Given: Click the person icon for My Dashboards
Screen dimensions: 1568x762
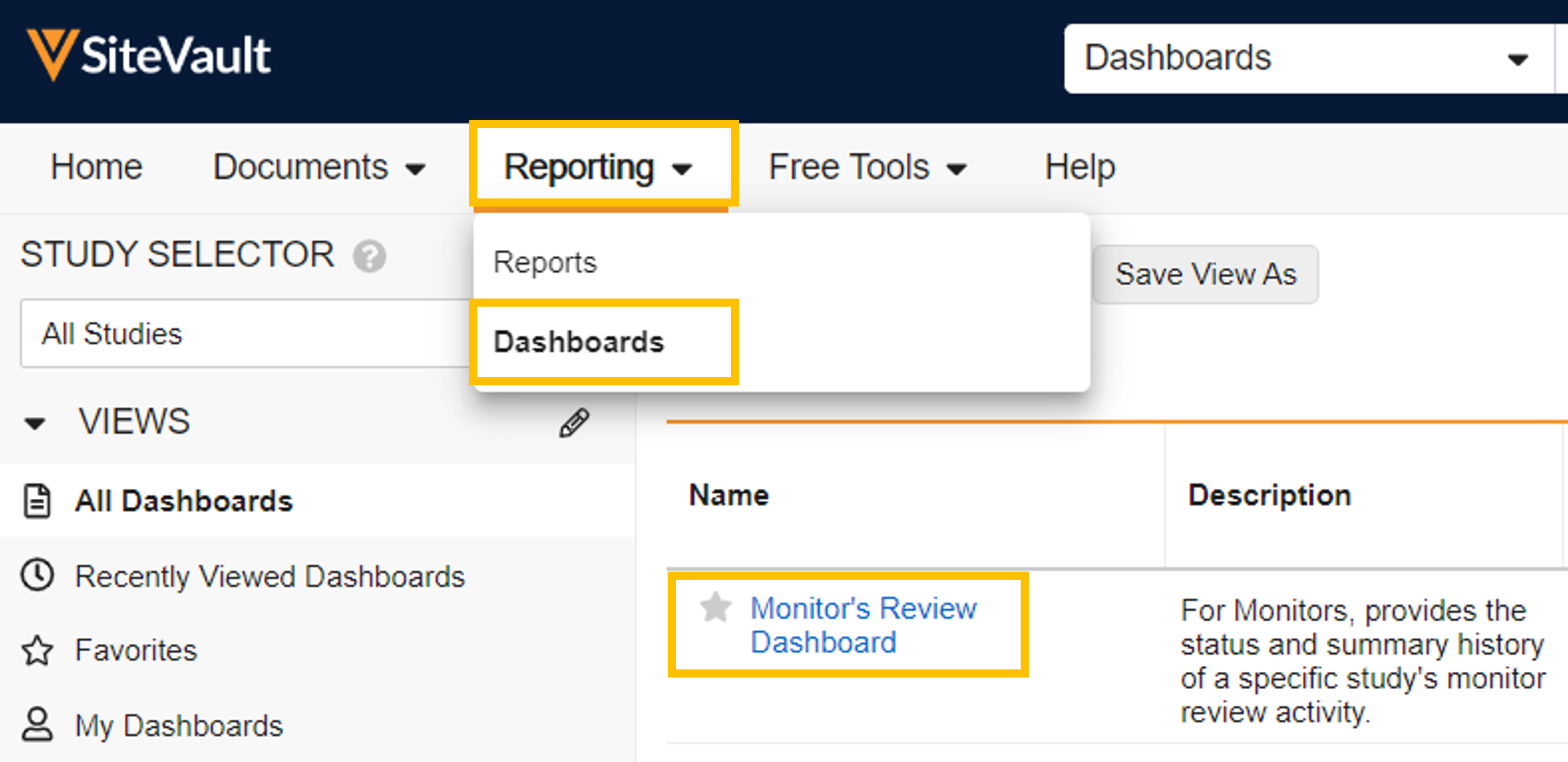Looking at the screenshot, I should [37, 724].
